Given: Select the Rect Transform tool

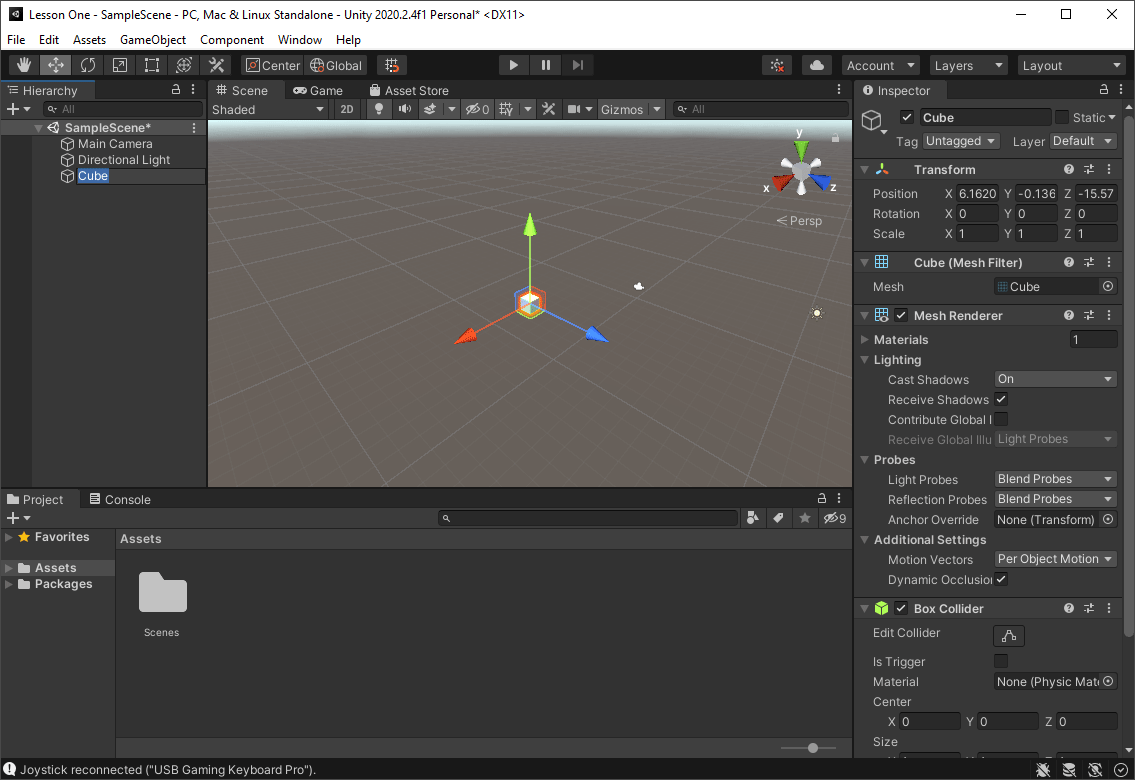Looking at the screenshot, I should click(x=152, y=64).
